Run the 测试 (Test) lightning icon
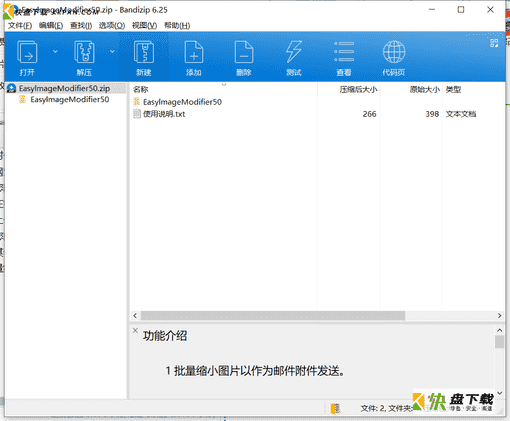Viewport: 510px width, 421px height. (294, 52)
